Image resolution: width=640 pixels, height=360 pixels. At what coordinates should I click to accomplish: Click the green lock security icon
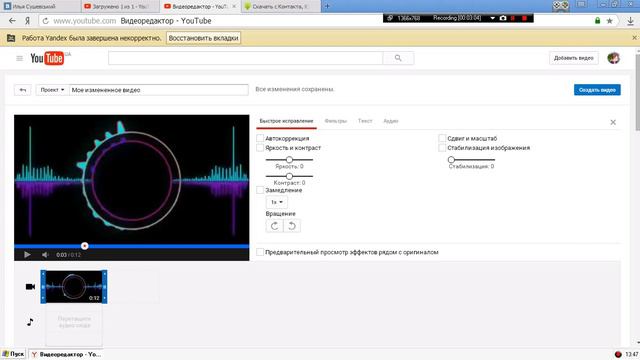(x=597, y=21)
